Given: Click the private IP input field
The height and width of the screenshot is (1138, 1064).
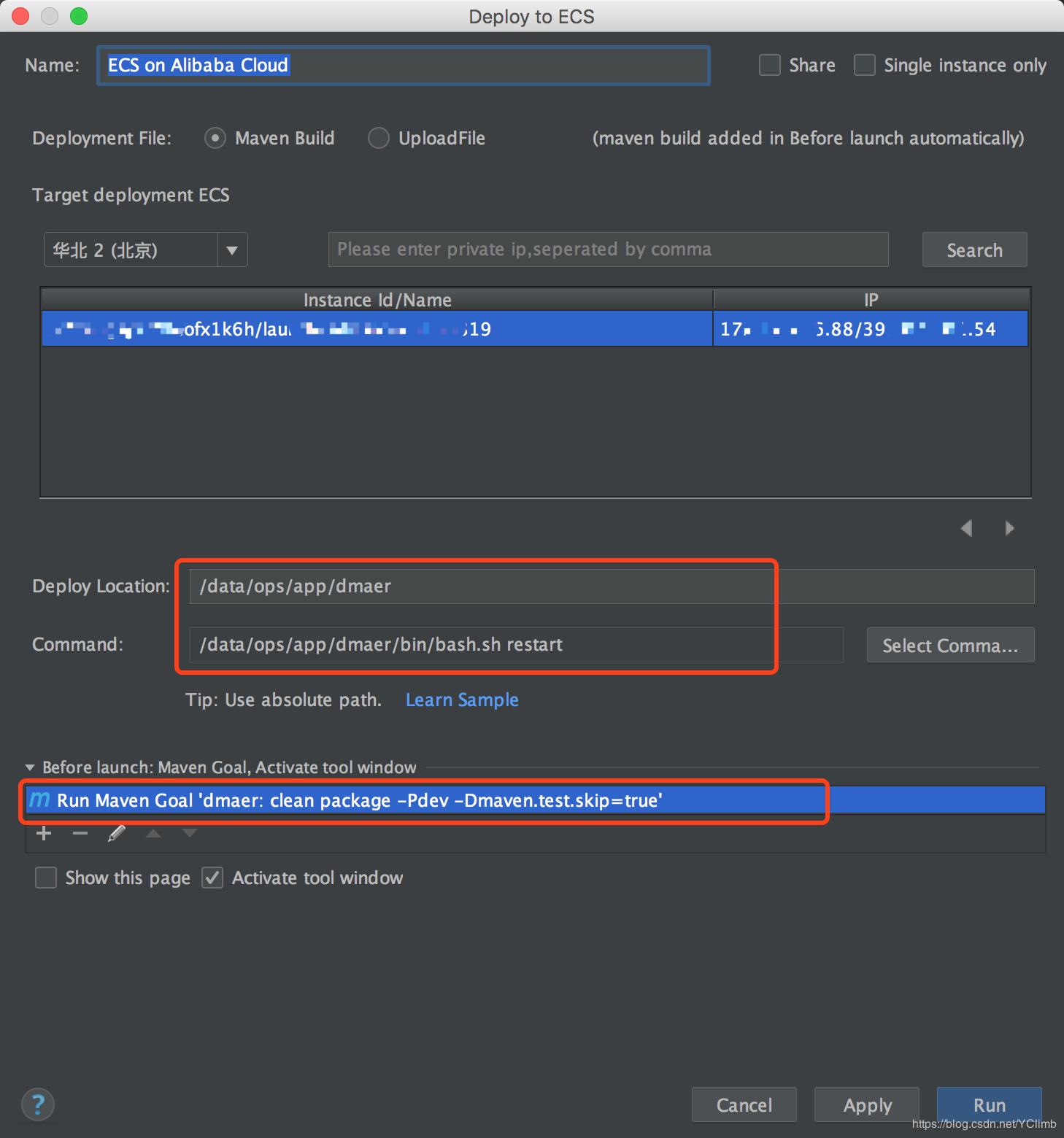Looking at the screenshot, I should pos(608,249).
